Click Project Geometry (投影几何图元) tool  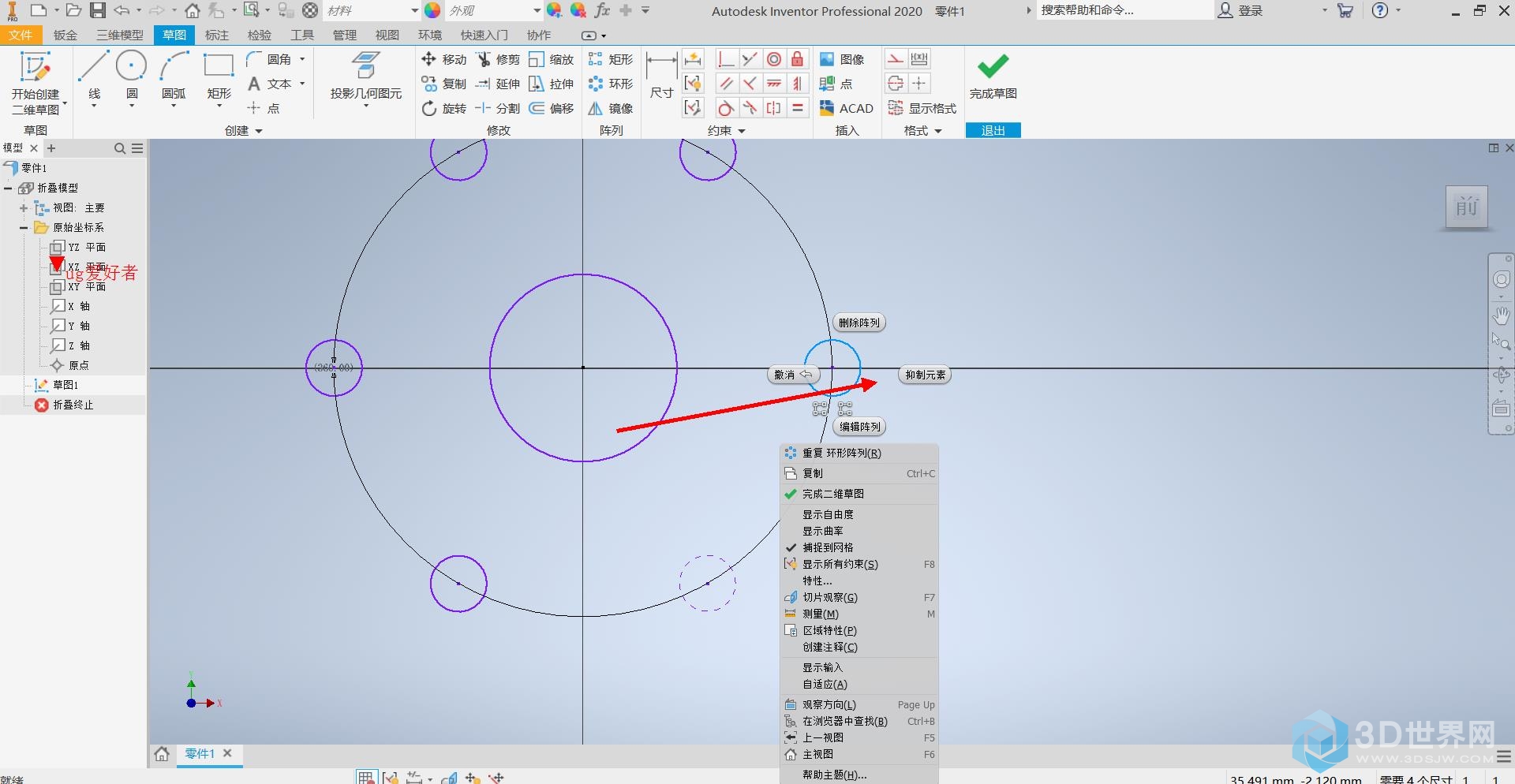(x=365, y=79)
